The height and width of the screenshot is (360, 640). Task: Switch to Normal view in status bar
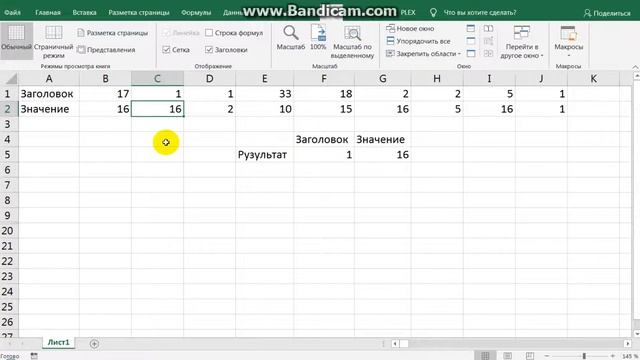485,356
